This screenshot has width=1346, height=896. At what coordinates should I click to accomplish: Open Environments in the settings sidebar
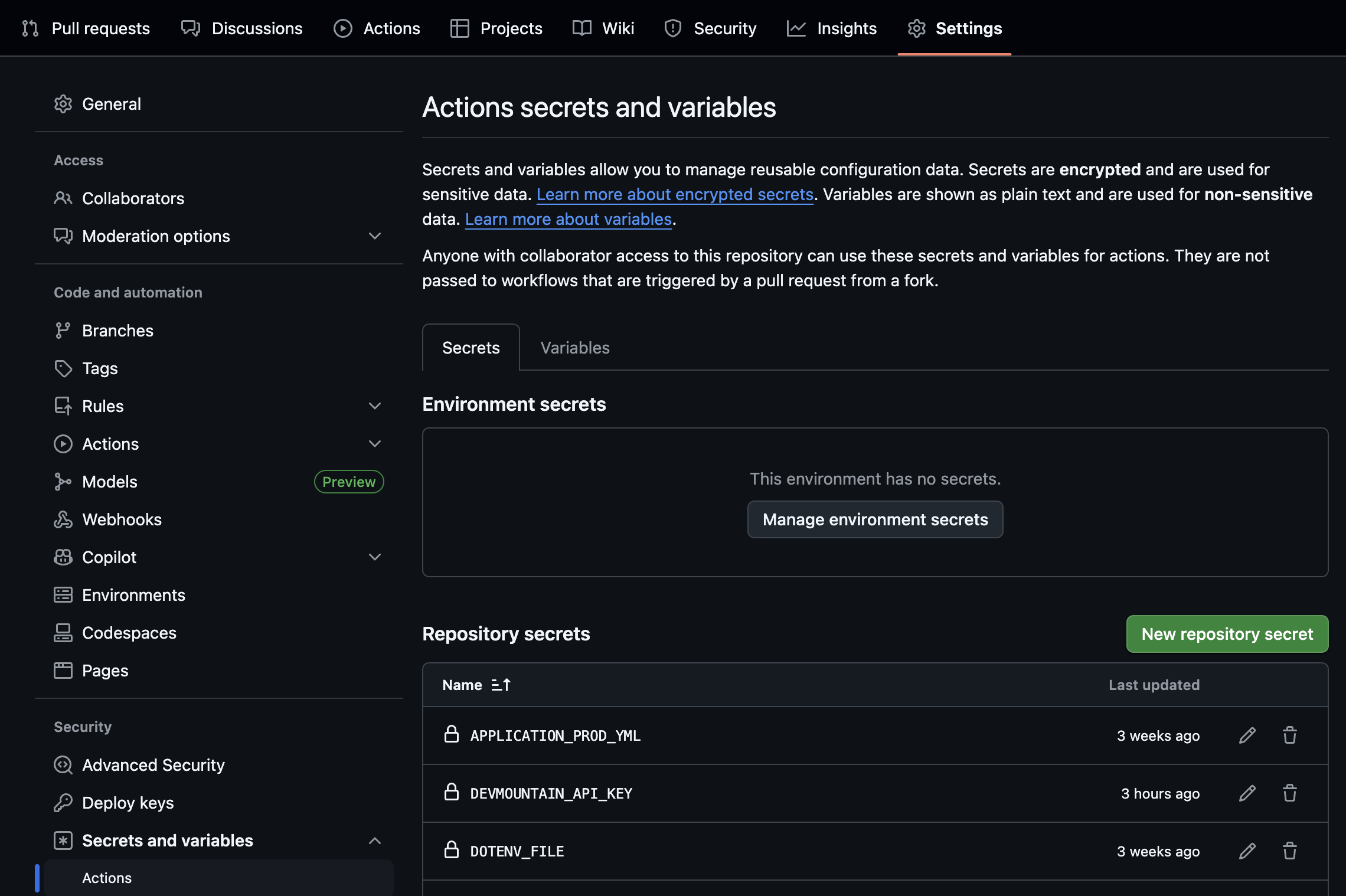(x=133, y=595)
